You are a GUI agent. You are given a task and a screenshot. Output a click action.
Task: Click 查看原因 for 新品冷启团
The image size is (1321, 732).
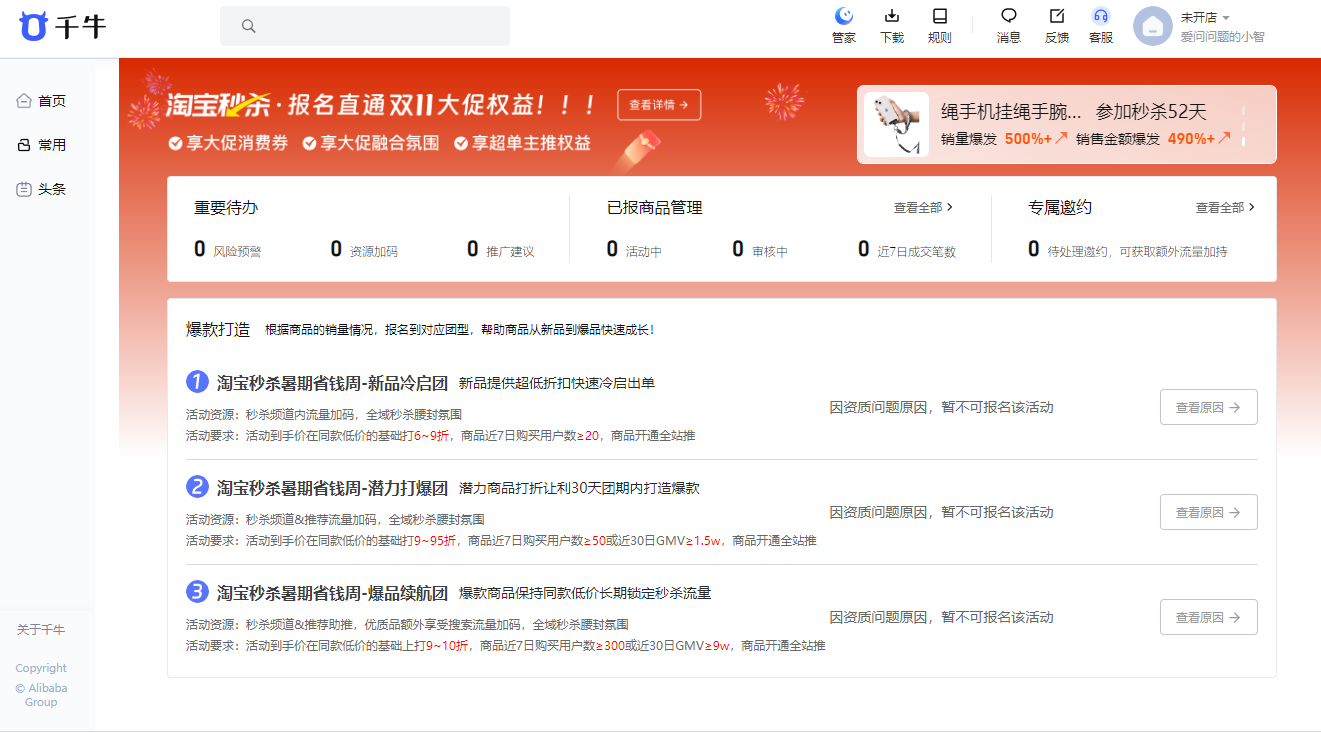[x=1208, y=407]
